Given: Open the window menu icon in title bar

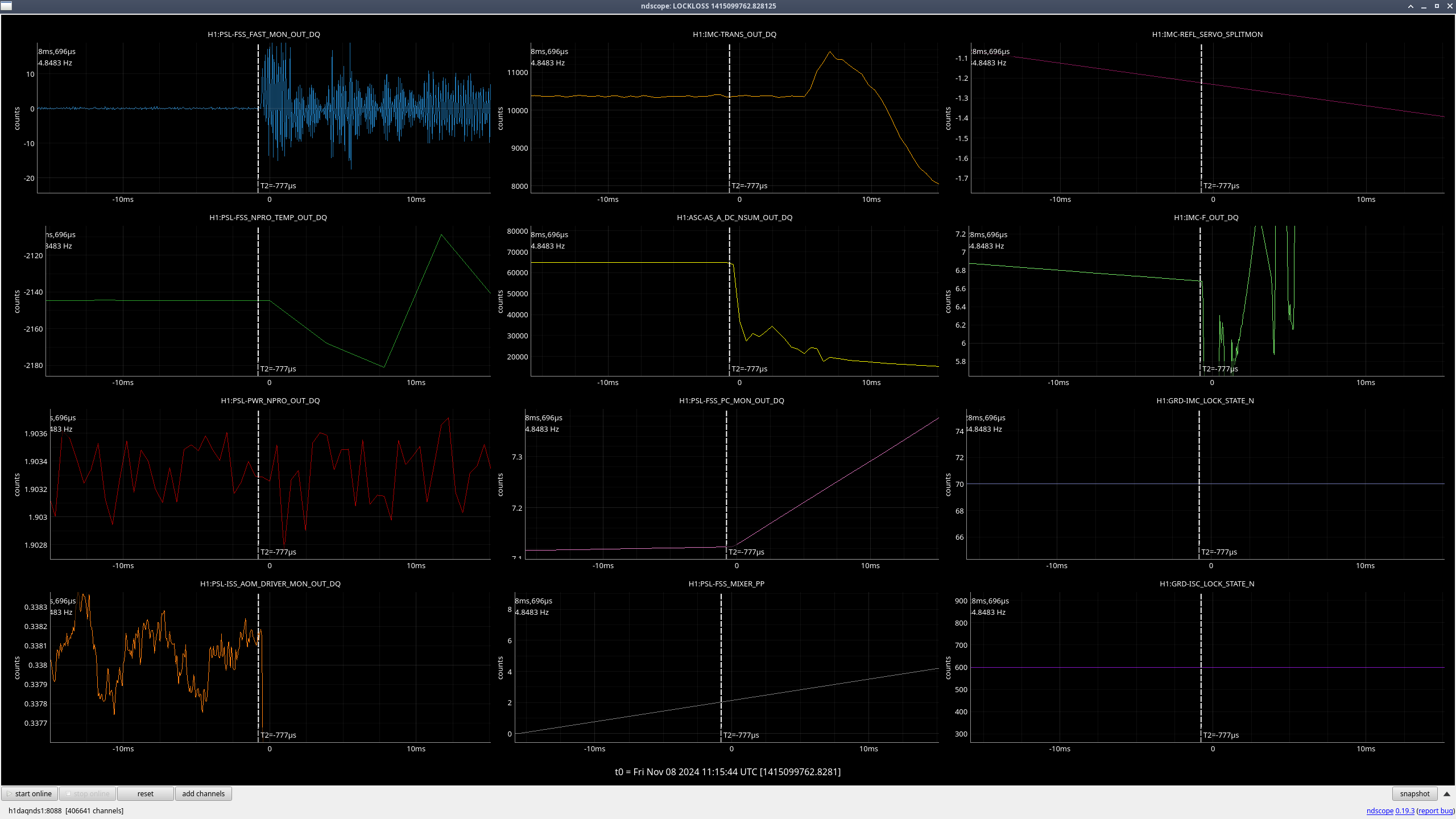Looking at the screenshot, I should tap(6, 6).
